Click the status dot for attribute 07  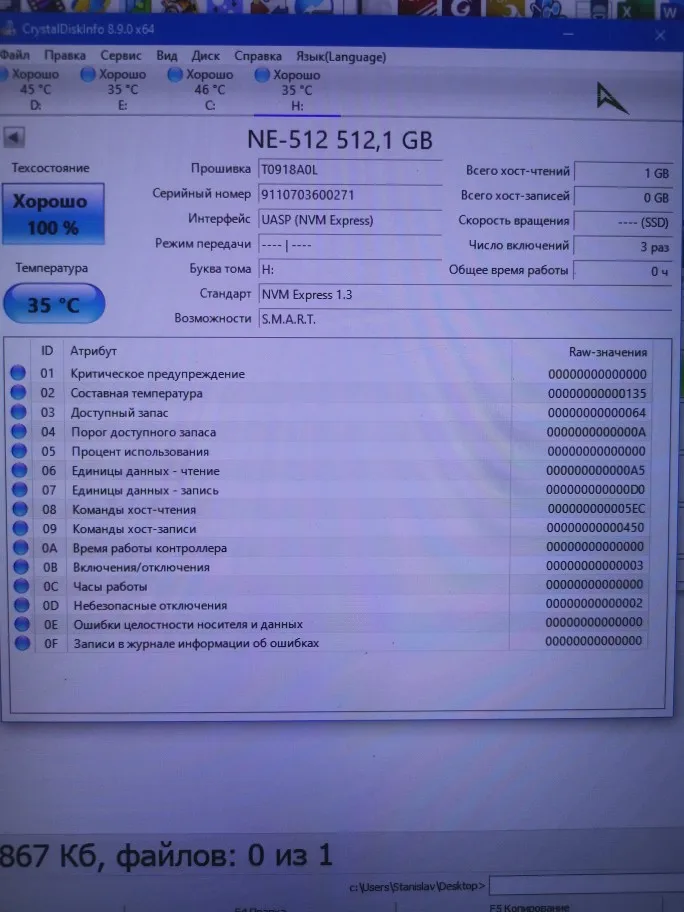tap(20, 490)
